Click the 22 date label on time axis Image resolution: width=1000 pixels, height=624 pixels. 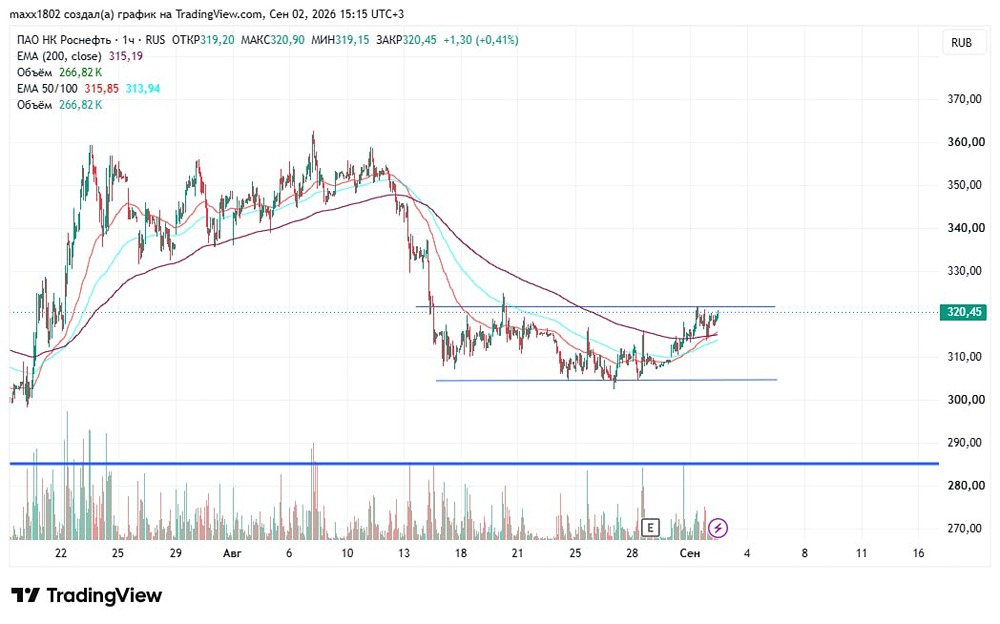point(61,553)
